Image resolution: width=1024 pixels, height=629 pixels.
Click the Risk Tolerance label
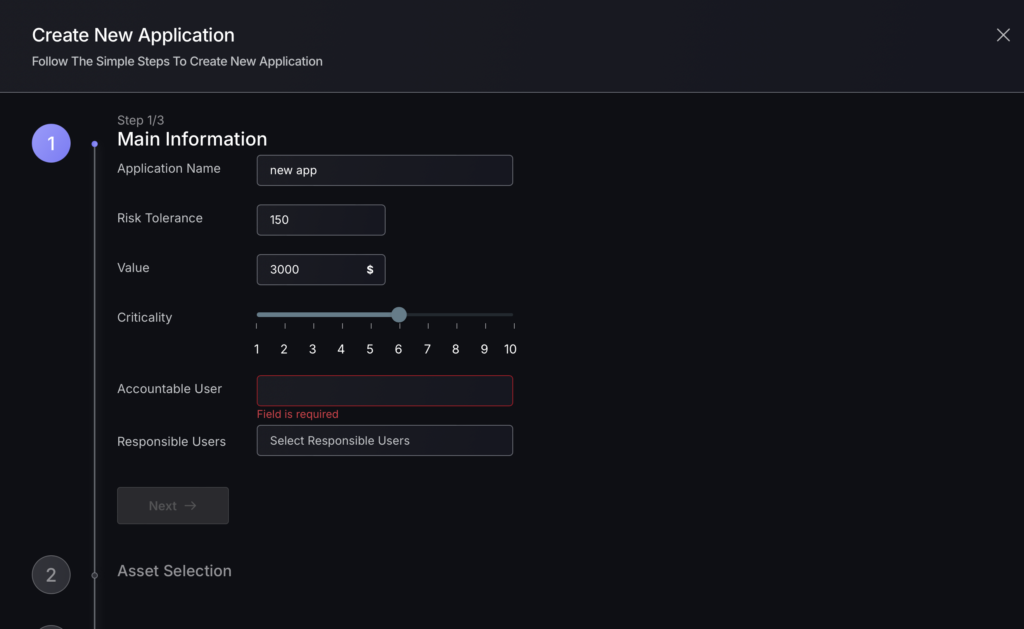click(159, 218)
